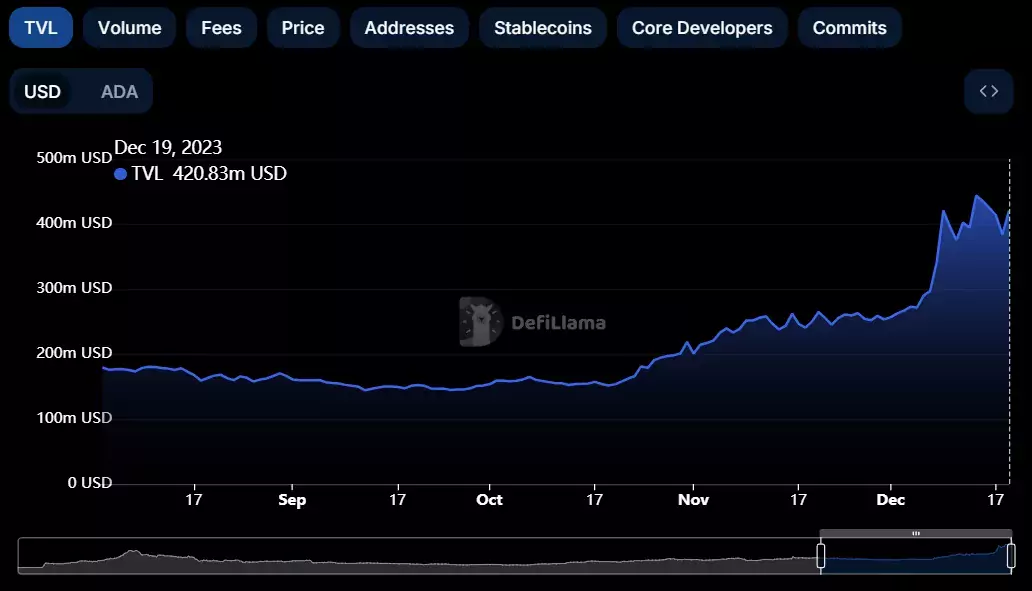1032x591 pixels.
Task: Click the Nov axis label
Action: [693, 500]
